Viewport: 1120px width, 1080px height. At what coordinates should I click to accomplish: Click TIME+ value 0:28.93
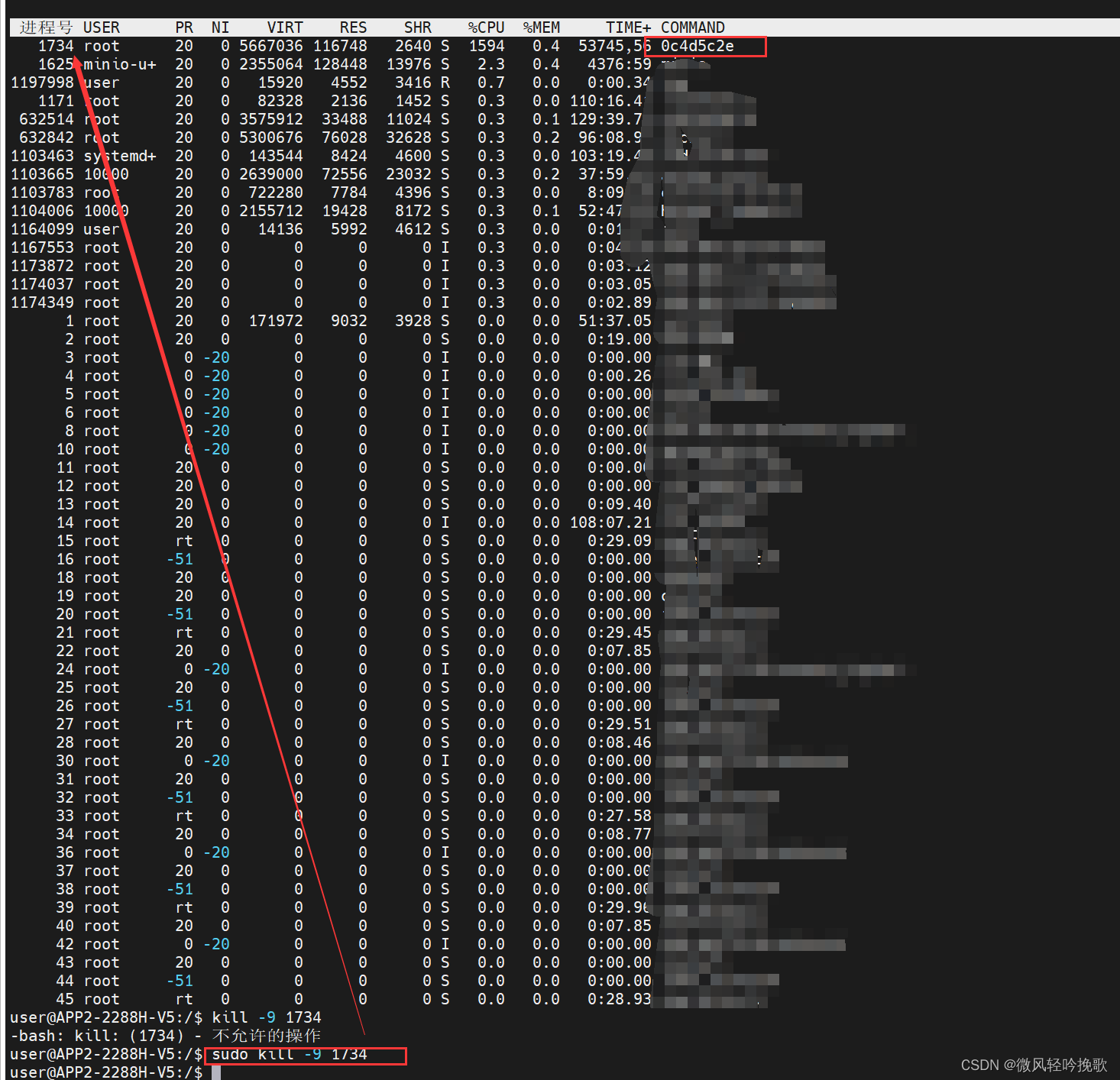tap(620, 999)
